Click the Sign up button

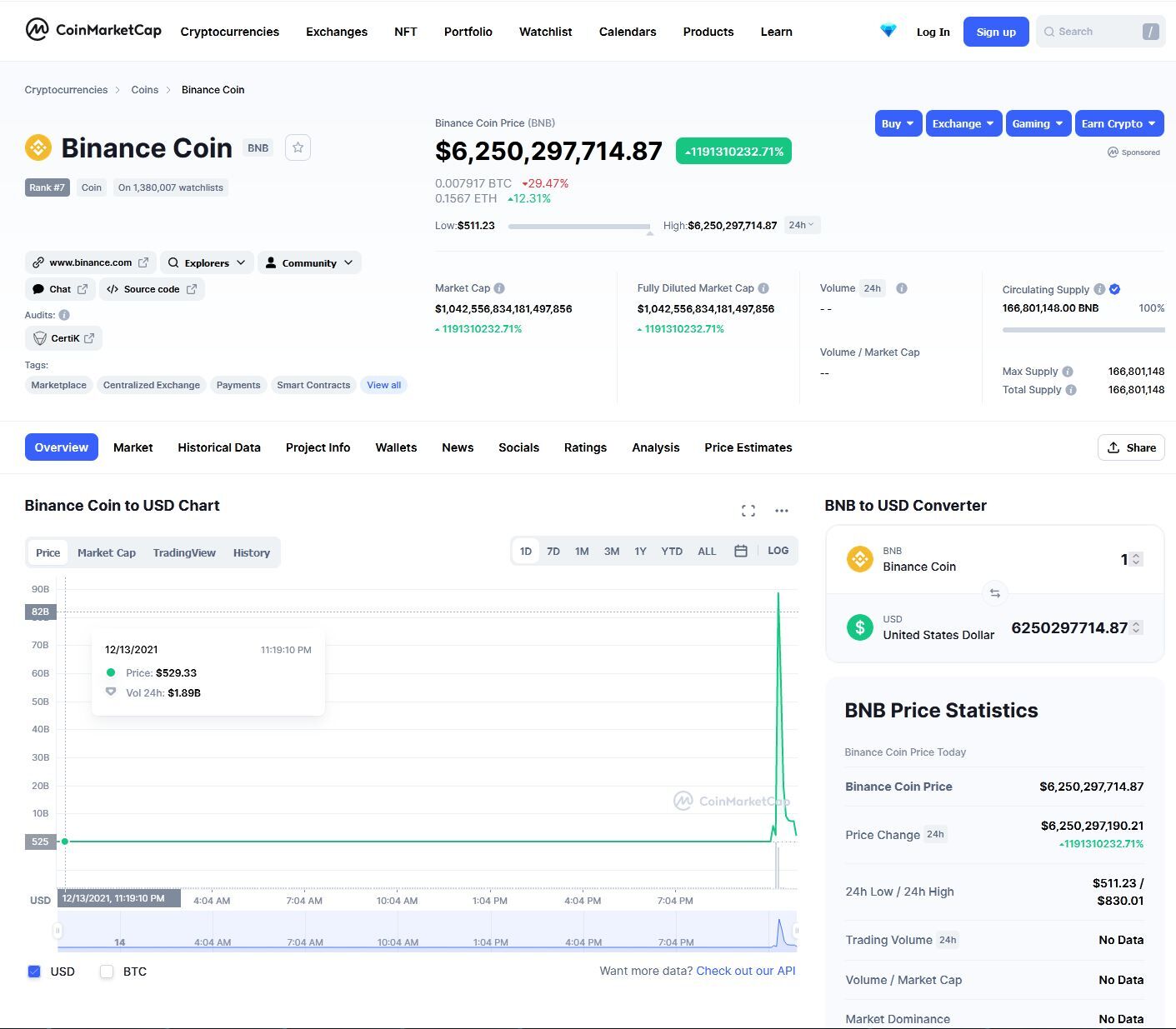click(996, 32)
